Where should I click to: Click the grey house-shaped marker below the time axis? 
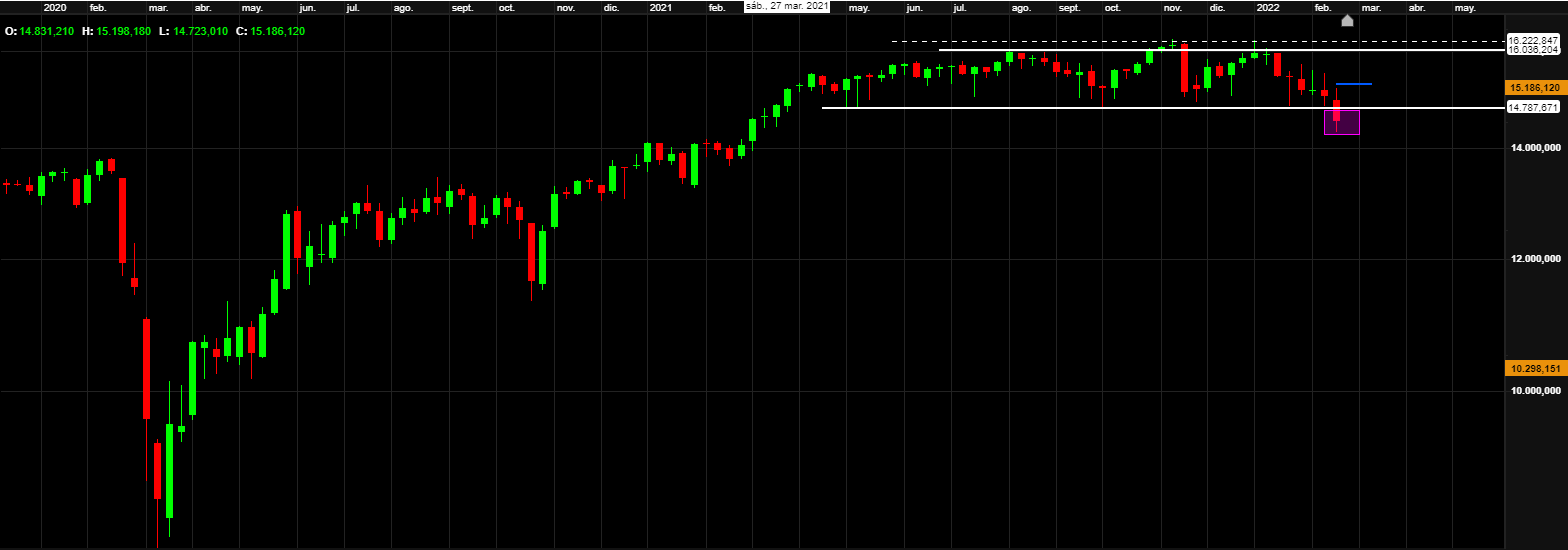(1347, 20)
